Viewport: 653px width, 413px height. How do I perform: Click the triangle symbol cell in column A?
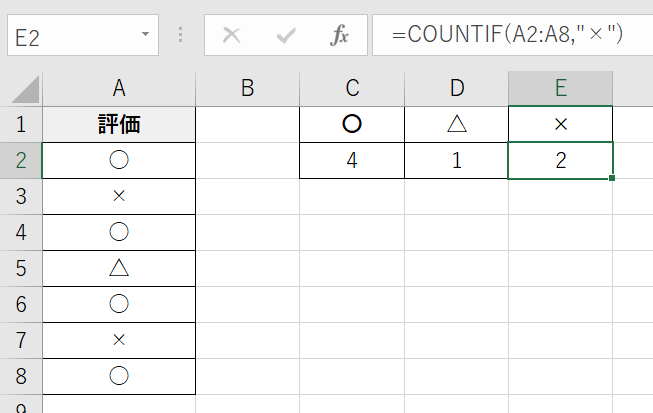pyautogui.click(x=119, y=268)
